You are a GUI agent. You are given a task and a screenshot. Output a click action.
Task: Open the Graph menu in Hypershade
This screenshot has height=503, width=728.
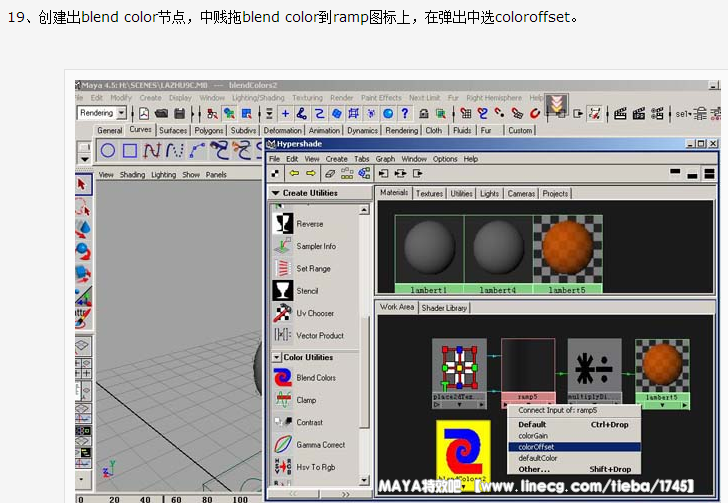point(385,159)
